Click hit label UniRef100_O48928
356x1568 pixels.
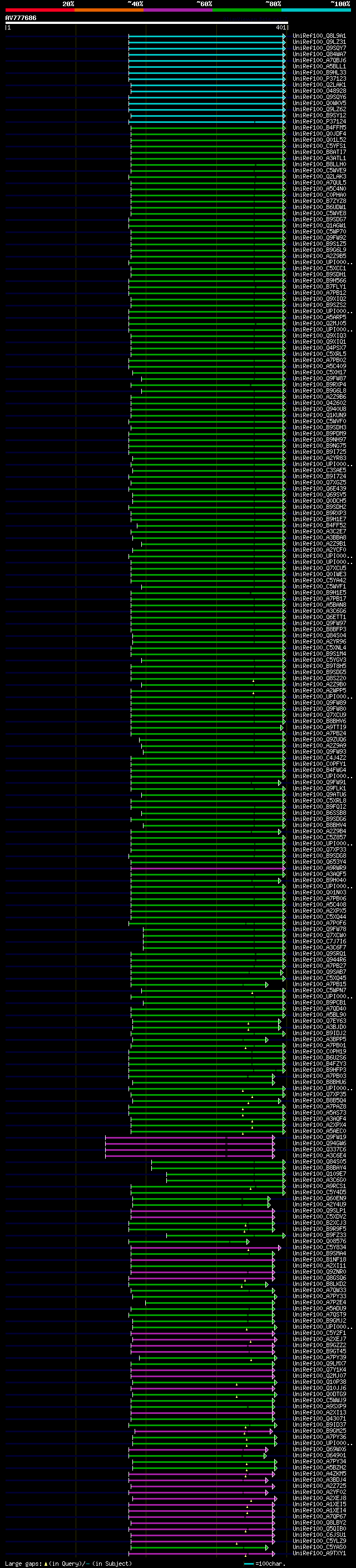[319, 91]
